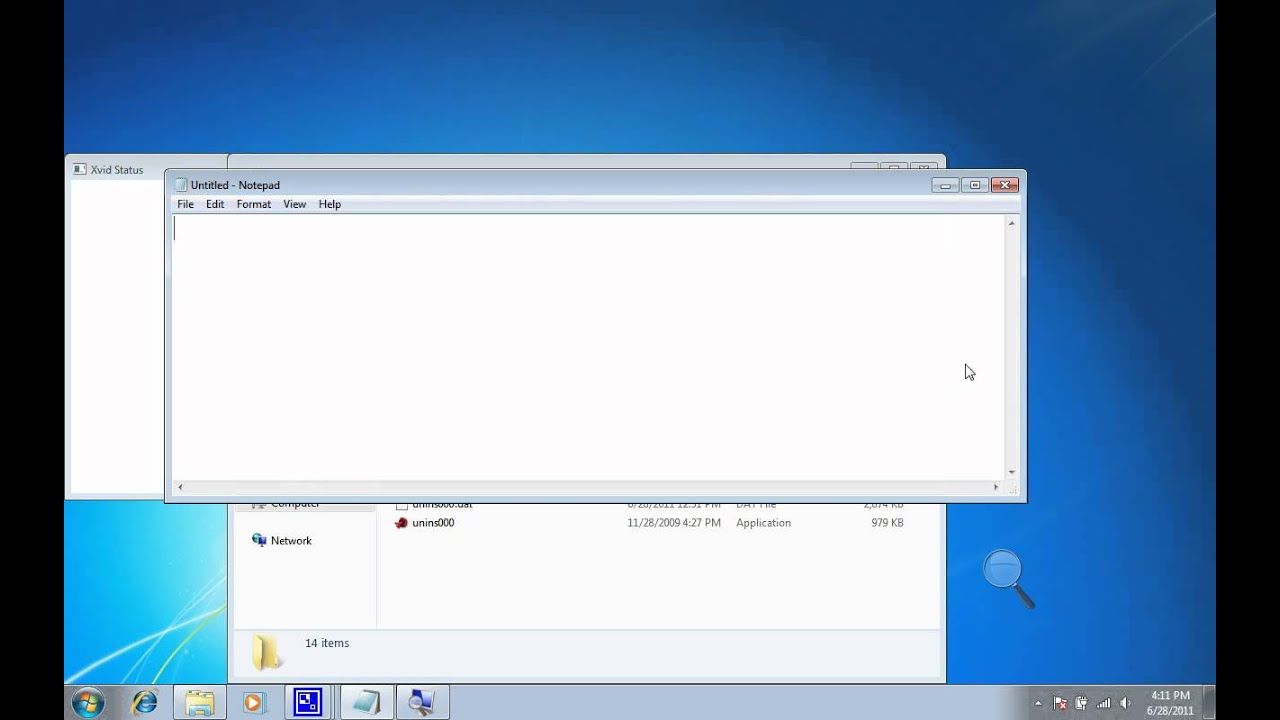Viewport: 1280px width, 720px height.
Task: Click the Application type cell for unins000
Action: [763, 523]
